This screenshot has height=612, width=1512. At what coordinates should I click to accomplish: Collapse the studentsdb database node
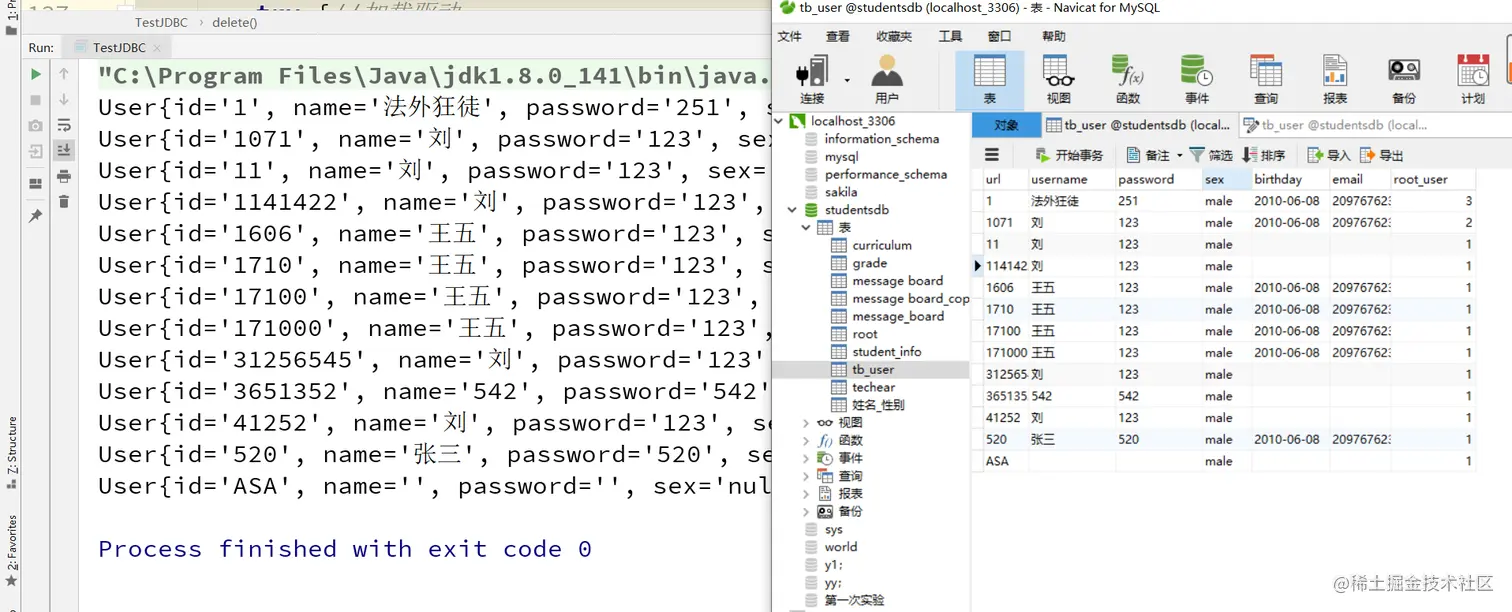pos(793,210)
